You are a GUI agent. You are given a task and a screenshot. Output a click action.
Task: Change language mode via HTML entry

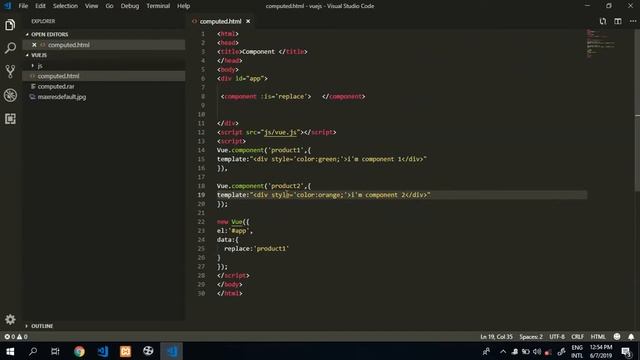[598, 337]
